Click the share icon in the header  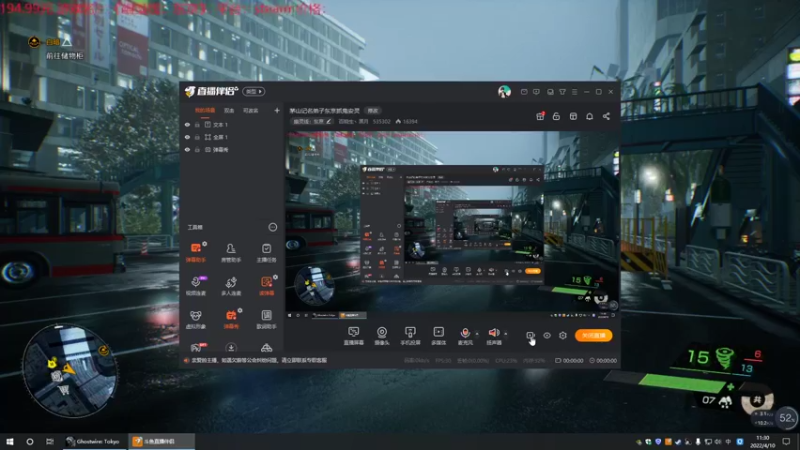[x=606, y=116]
